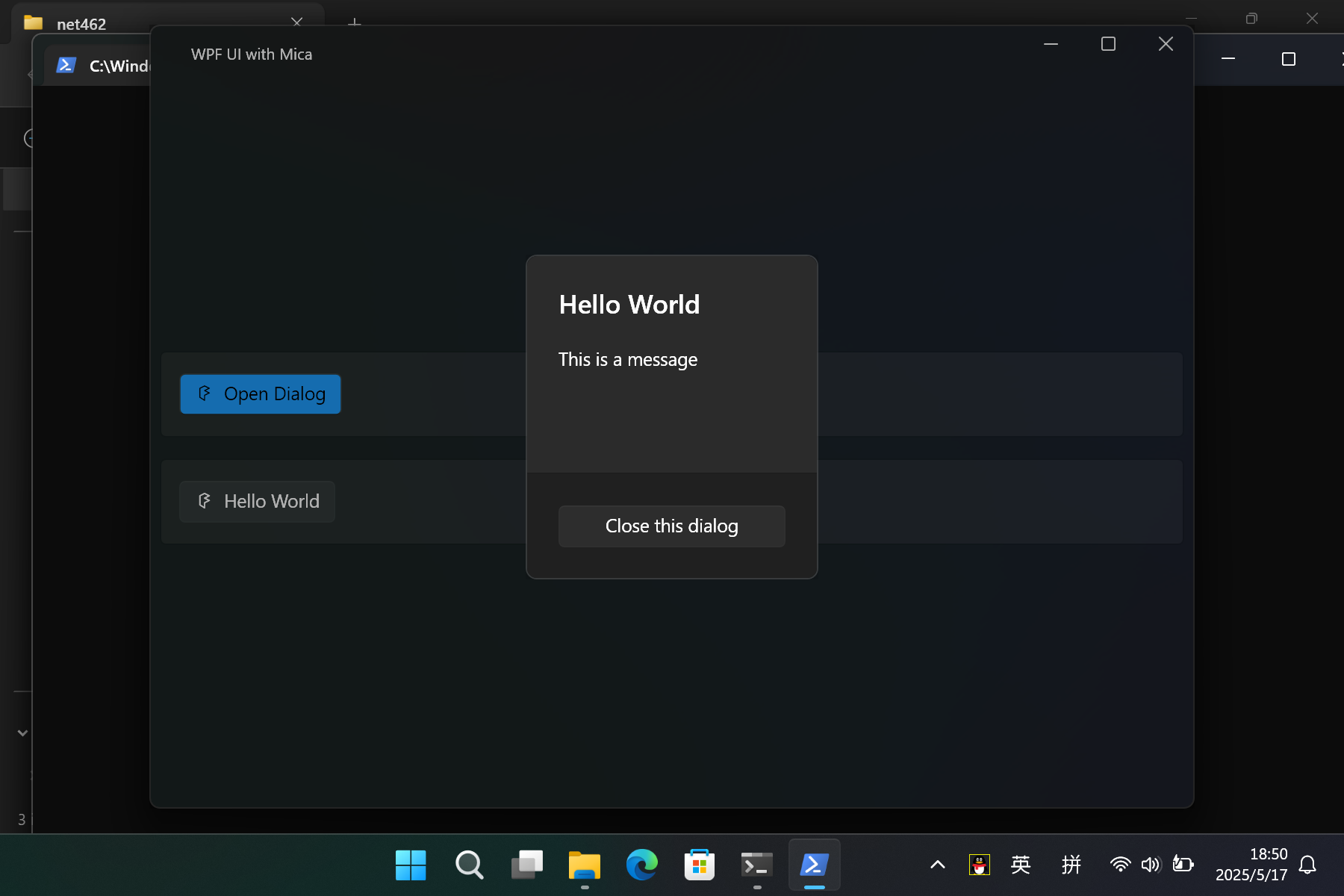This screenshot has height=896, width=1344.
Task: Click the Open Dialog button
Action: click(x=261, y=394)
